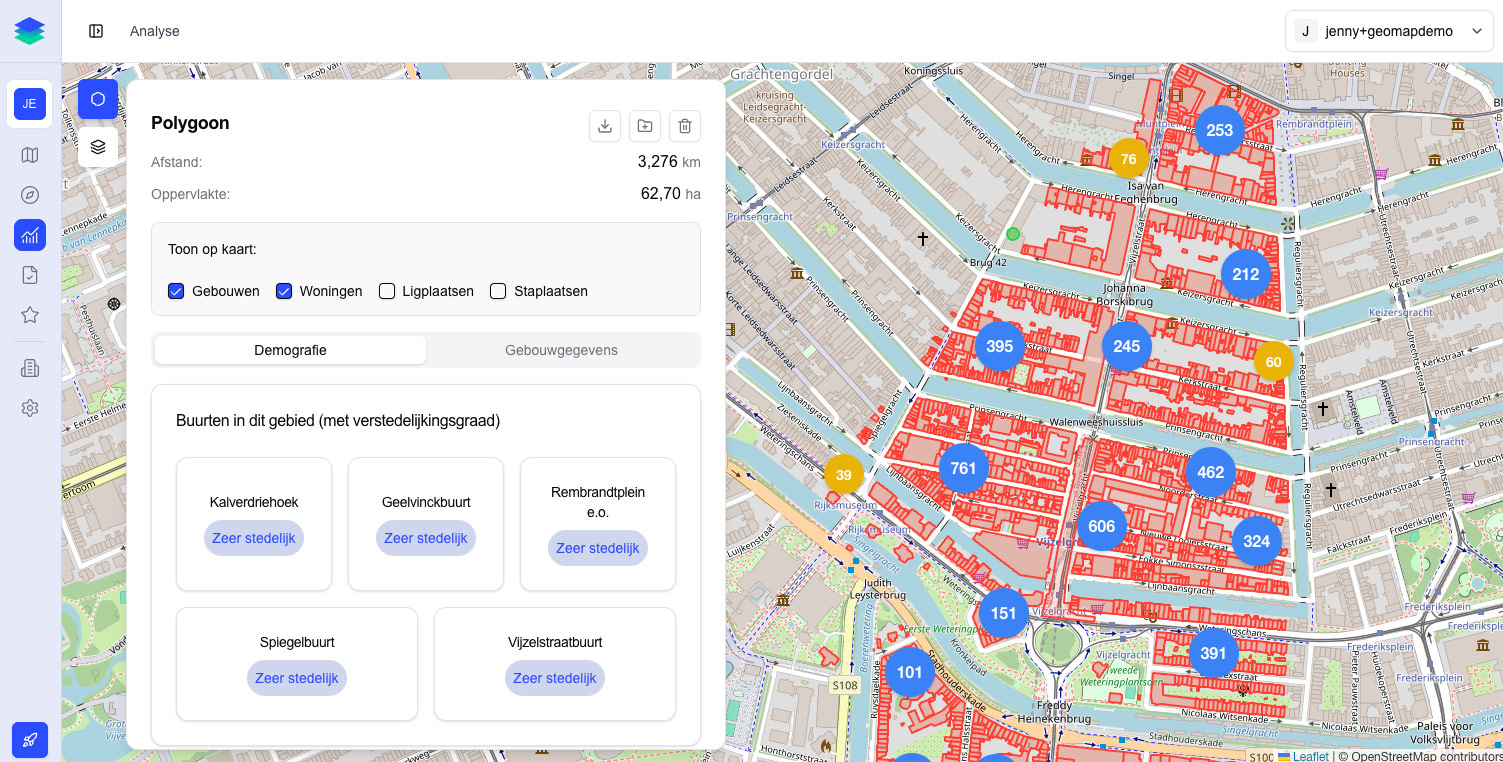Image resolution: width=1503 pixels, height=762 pixels.
Task: Delete the Polygoon selection
Action: 685,126
